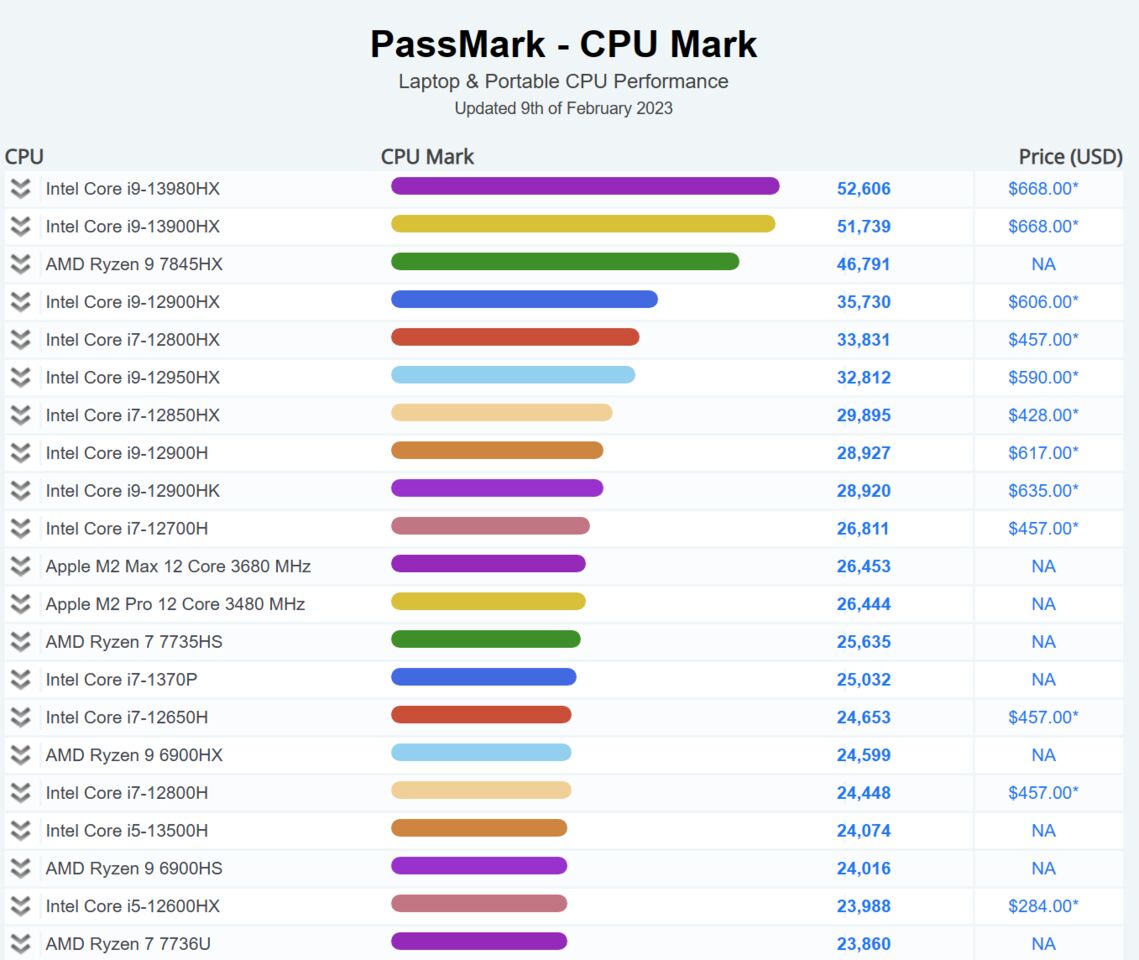Click the chevron icon beside Apple M2 Pro
This screenshot has width=1139, height=960.
20,603
